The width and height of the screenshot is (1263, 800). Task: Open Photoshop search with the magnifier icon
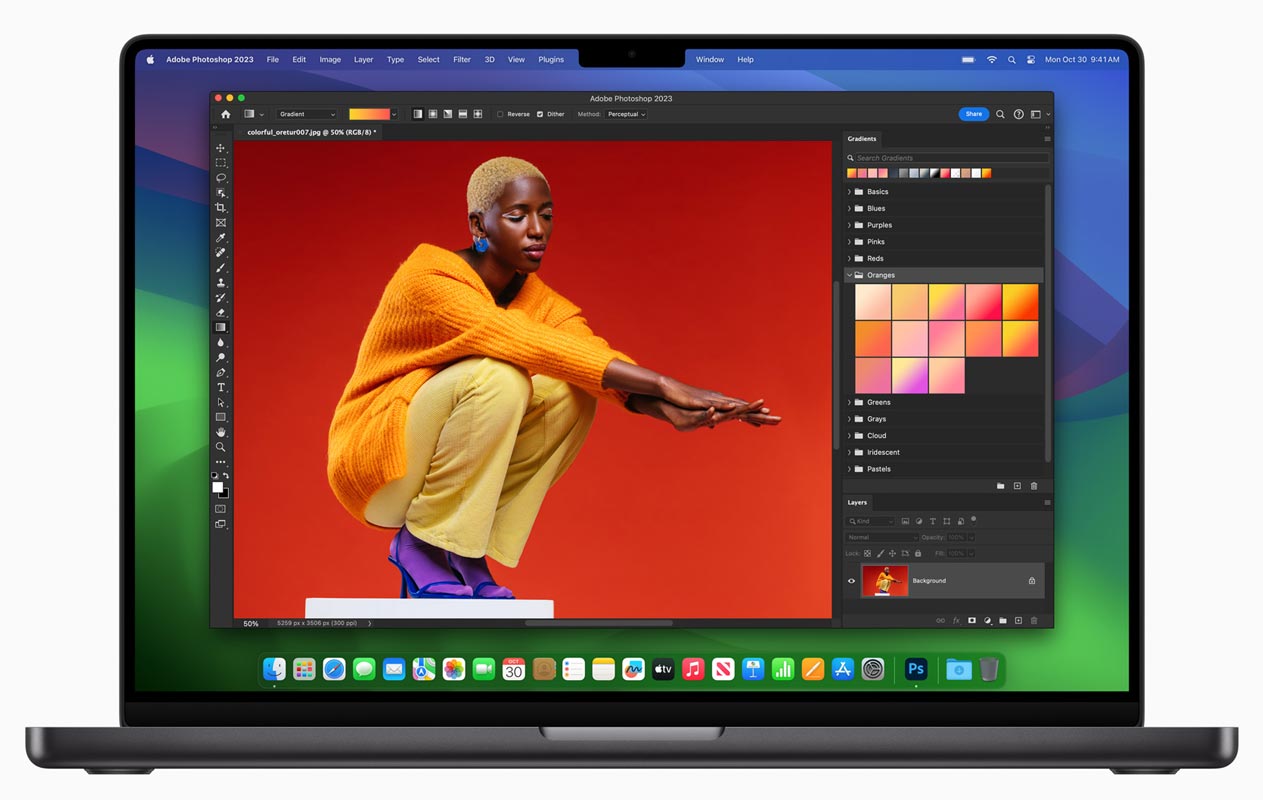coord(1000,114)
